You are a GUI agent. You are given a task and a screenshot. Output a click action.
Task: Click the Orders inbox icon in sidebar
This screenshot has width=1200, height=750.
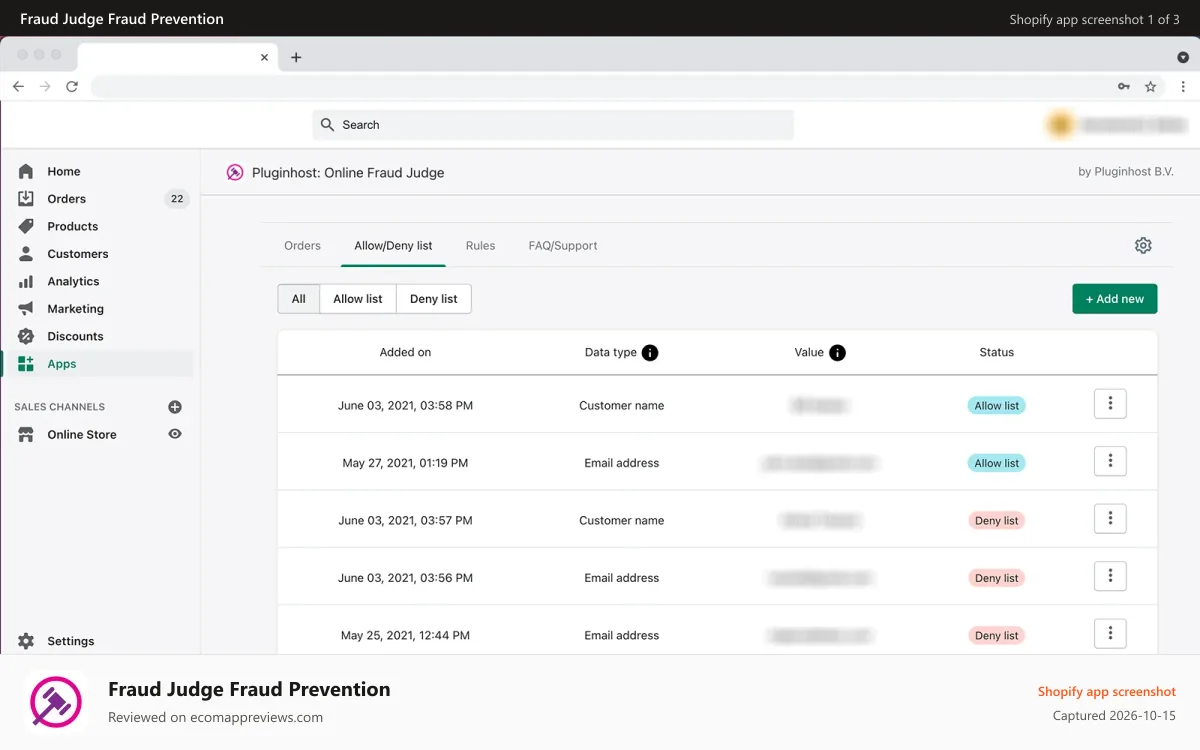click(x=26, y=199)
